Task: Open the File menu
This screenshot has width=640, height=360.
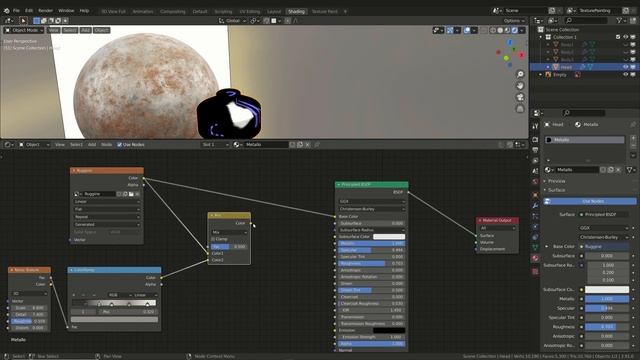Action: 16,11
